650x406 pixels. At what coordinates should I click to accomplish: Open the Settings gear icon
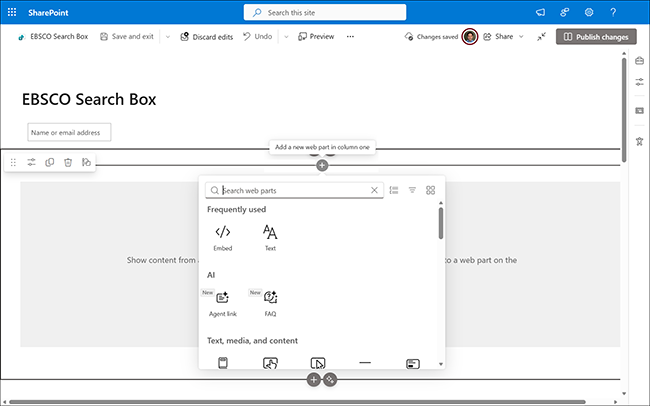pyautogui.click(x=589, y=12)
